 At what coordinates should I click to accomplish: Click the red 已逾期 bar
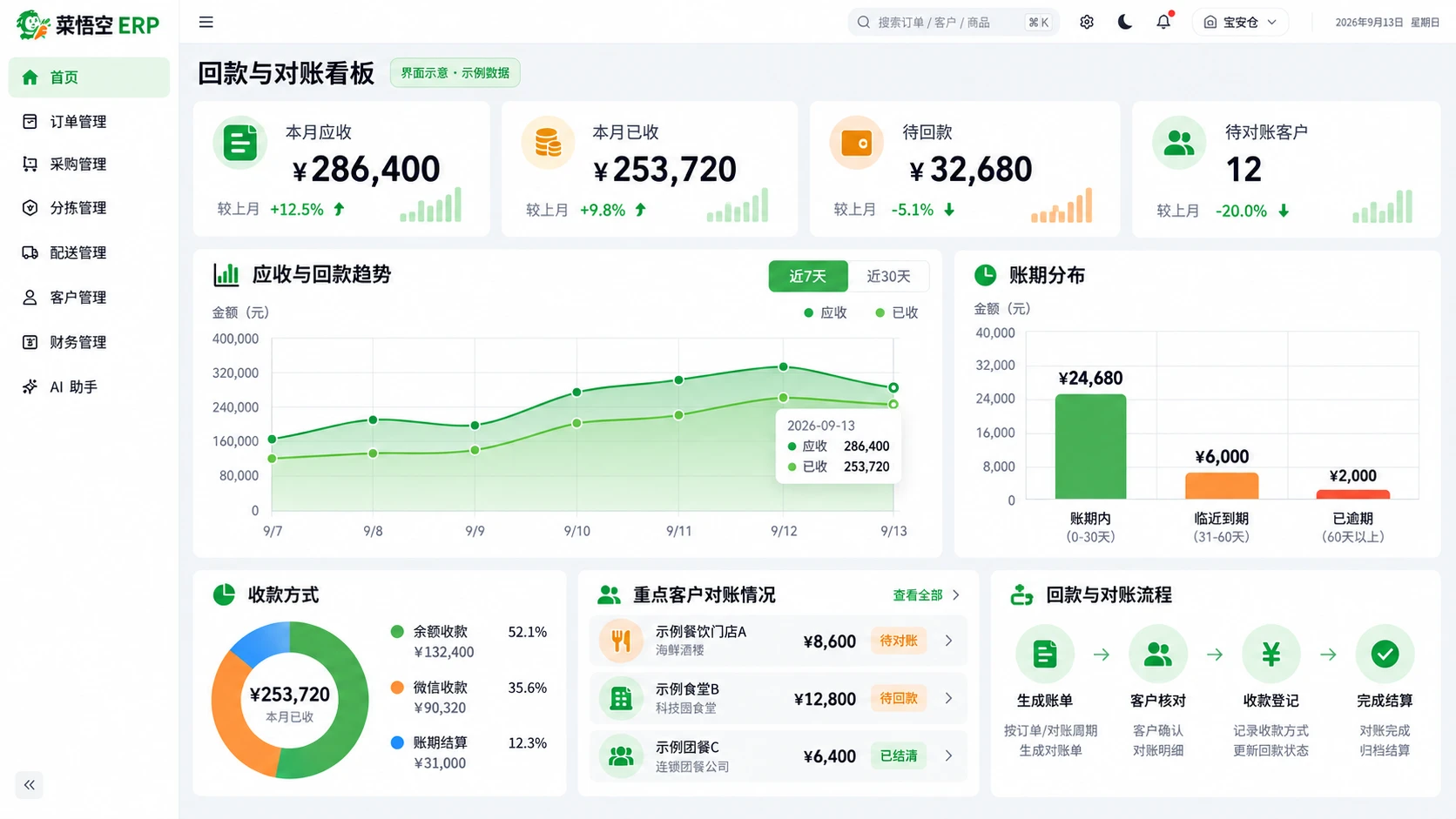pyautogui.click(x=1353, y=494)
